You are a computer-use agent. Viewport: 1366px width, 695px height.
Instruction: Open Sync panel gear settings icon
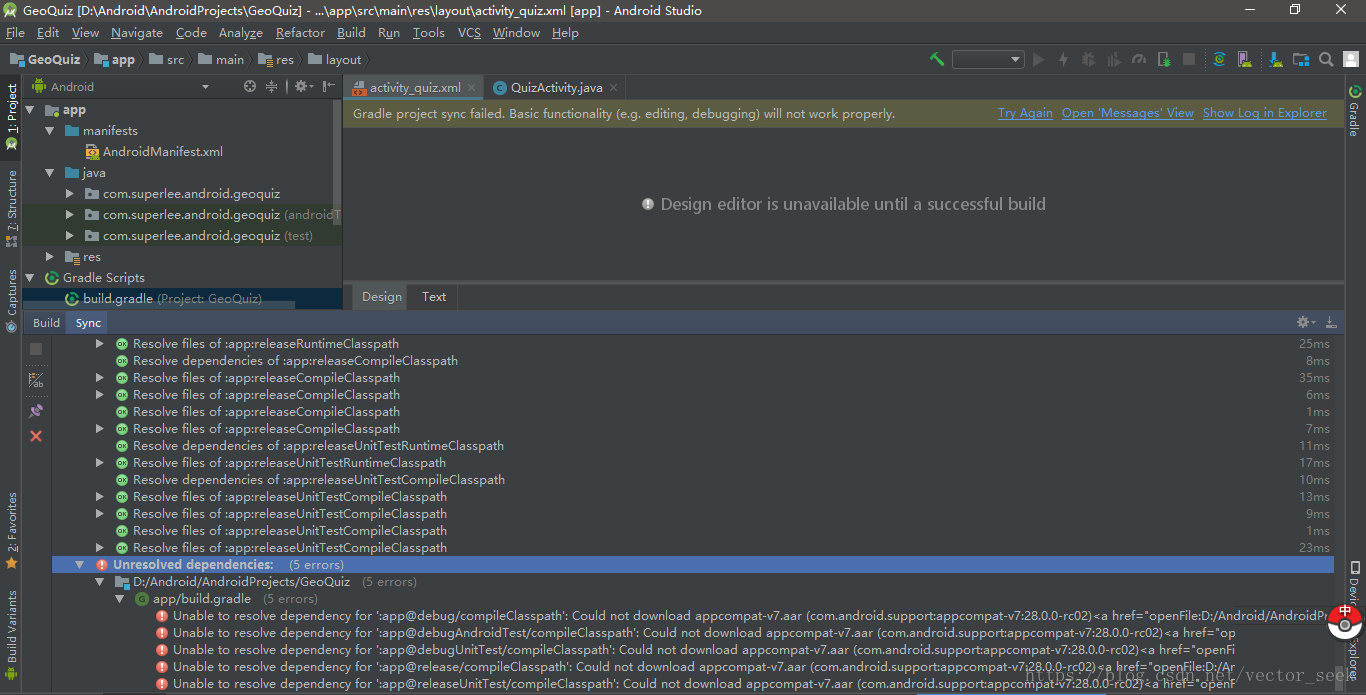click(1305, 322)
